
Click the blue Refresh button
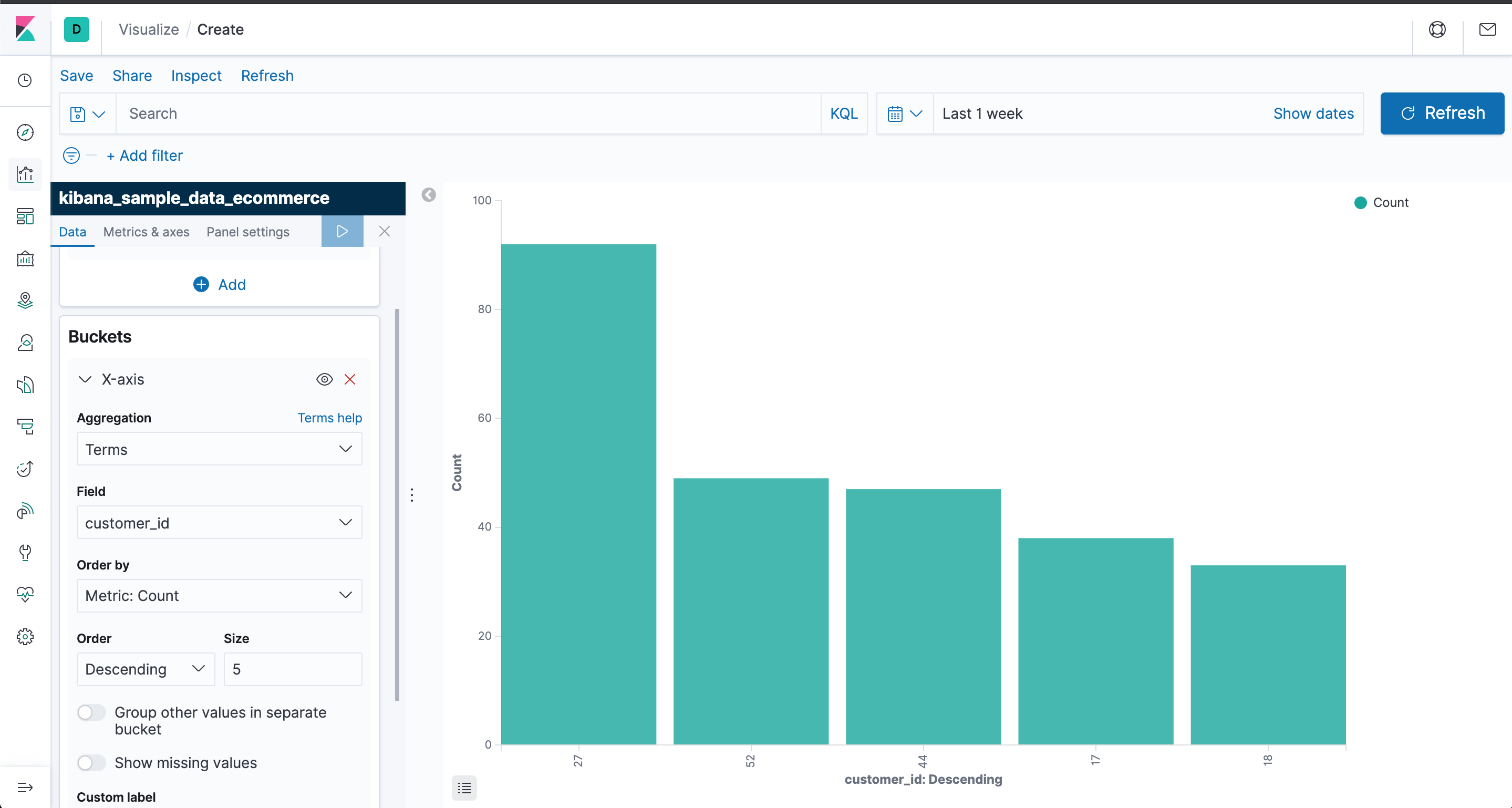pyautogui.click(x=1442, y=113)
